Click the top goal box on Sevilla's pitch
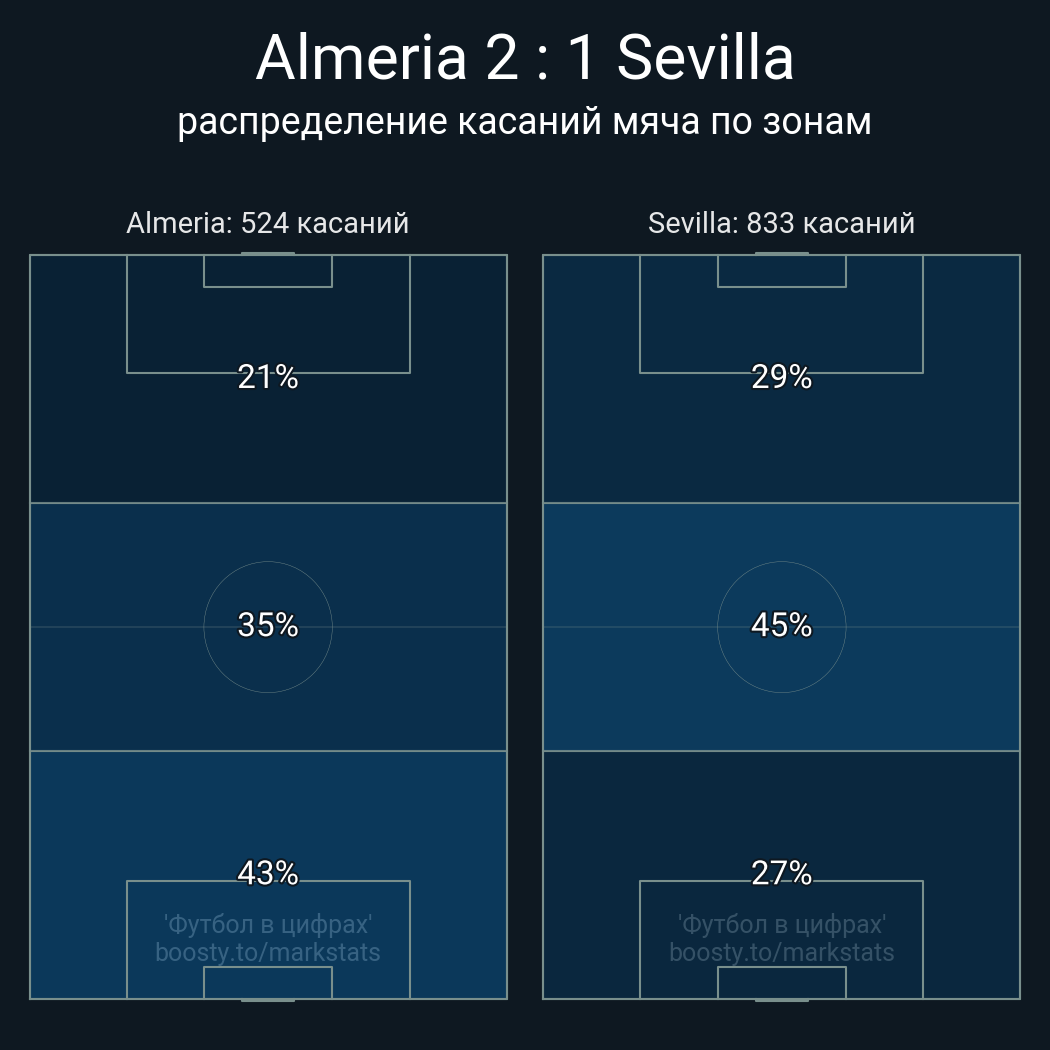Image resolution: width=1050 pixels, height=1050 pixels. pyautogui.click(x=781, y=271)
